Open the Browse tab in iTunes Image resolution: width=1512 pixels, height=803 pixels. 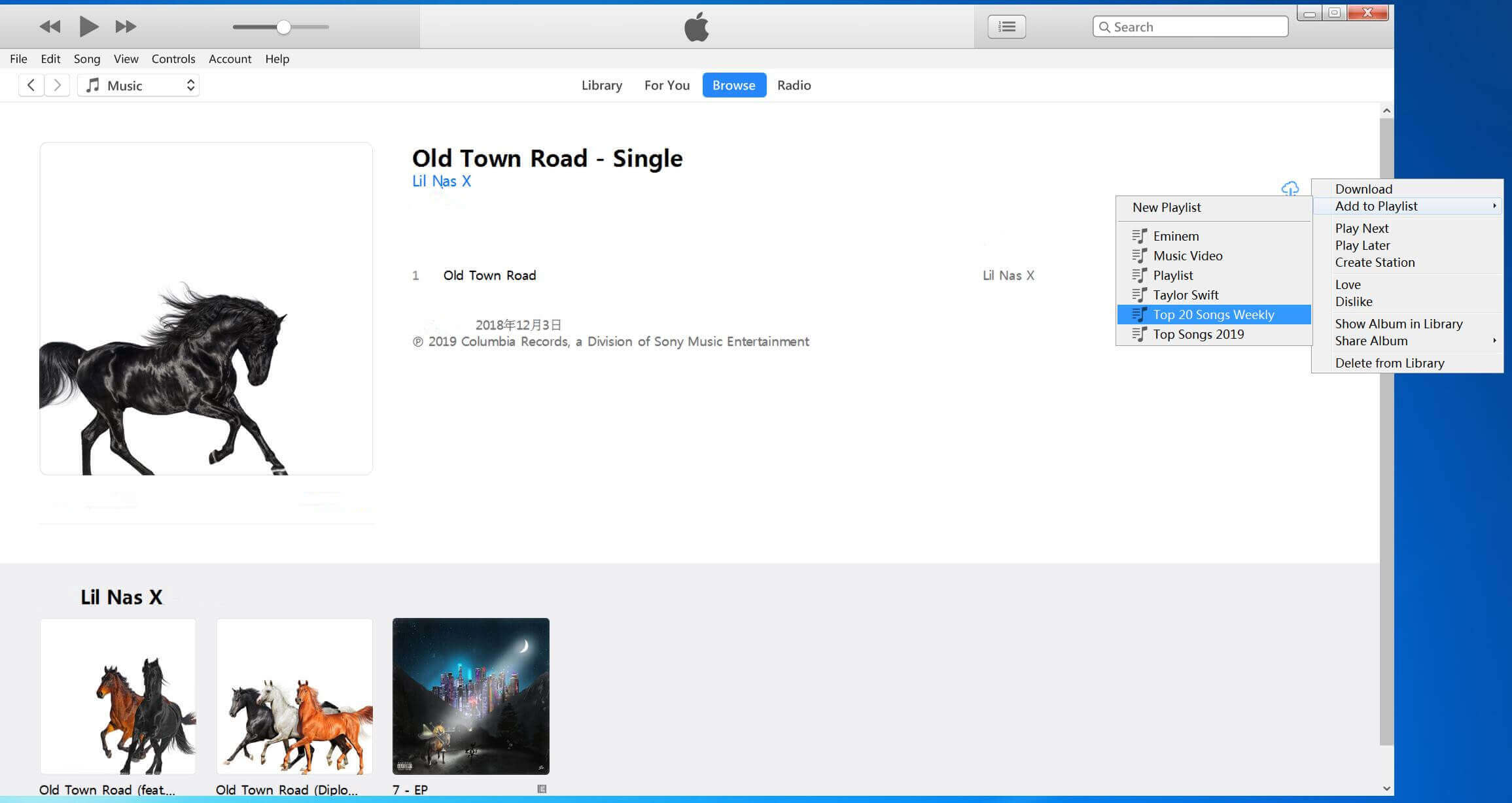(733, 85)
